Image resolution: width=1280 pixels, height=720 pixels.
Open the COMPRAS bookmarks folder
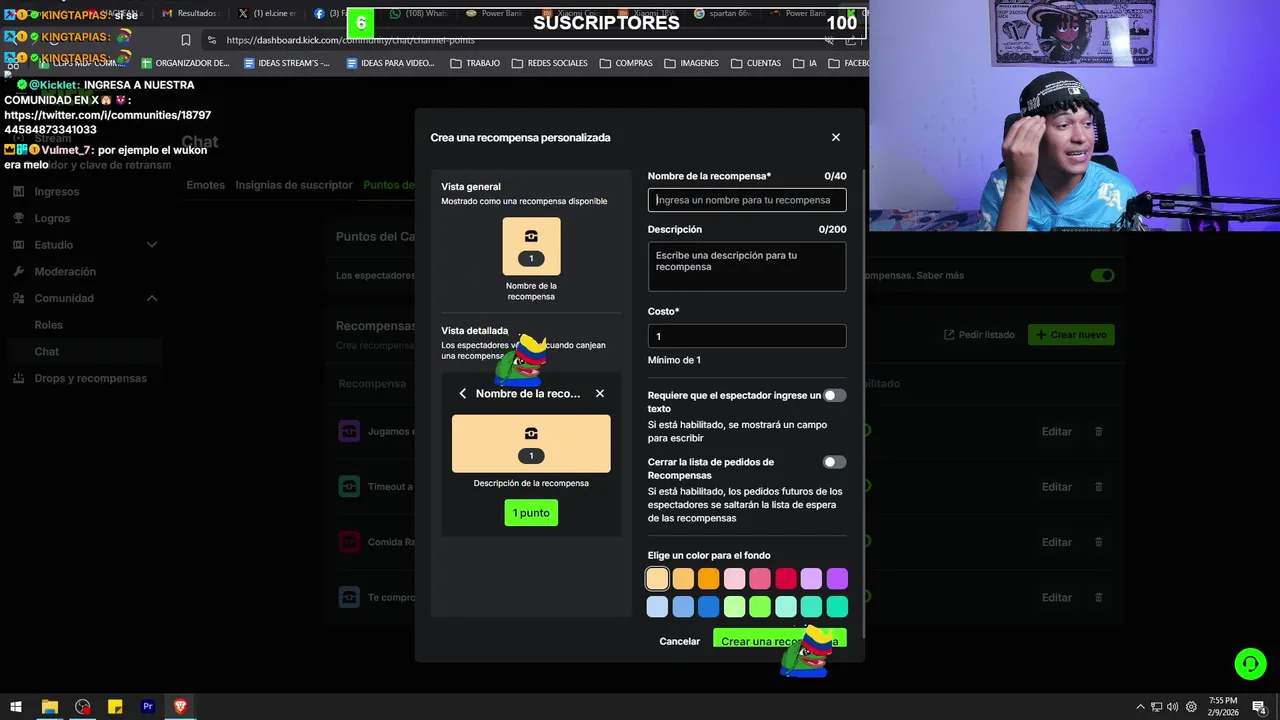[626, 63]
